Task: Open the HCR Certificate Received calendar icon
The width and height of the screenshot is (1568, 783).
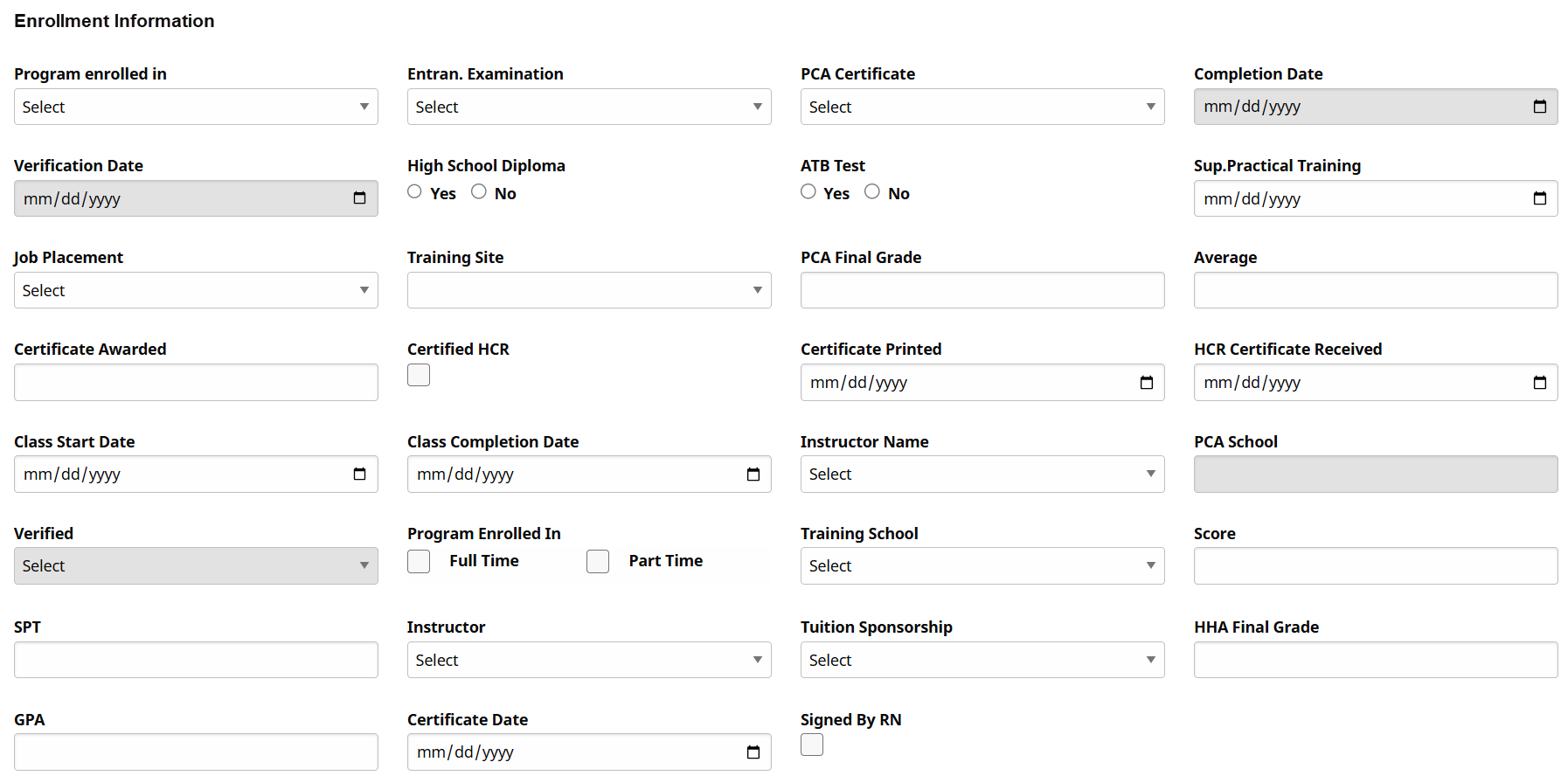Action: point(1540,382)
